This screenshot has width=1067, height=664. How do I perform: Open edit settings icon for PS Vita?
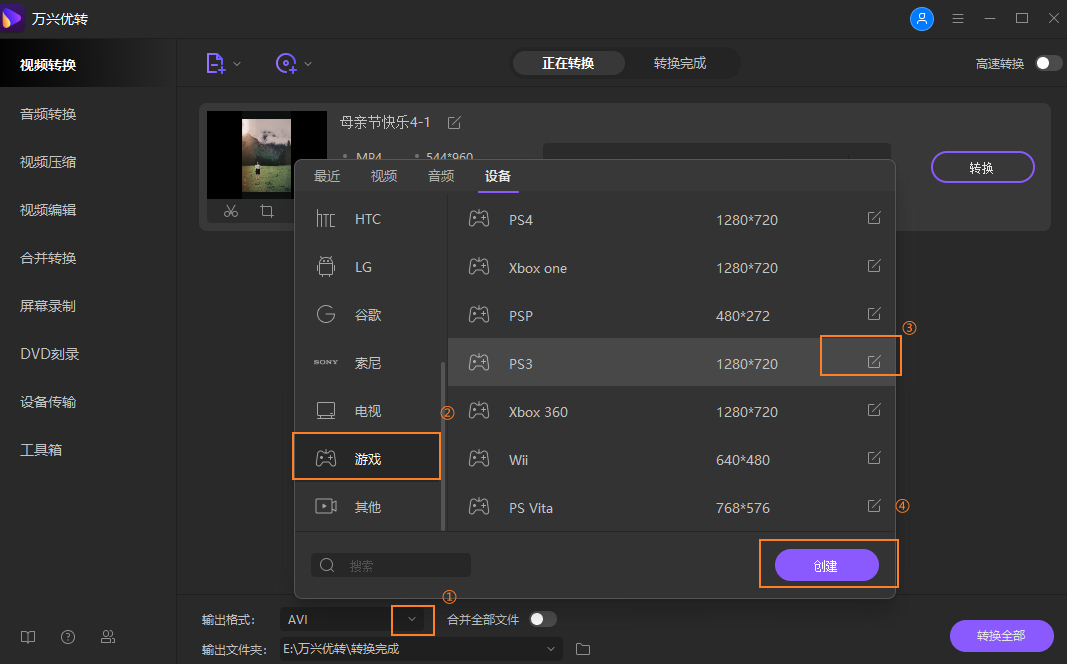click(x=874, y=506)
